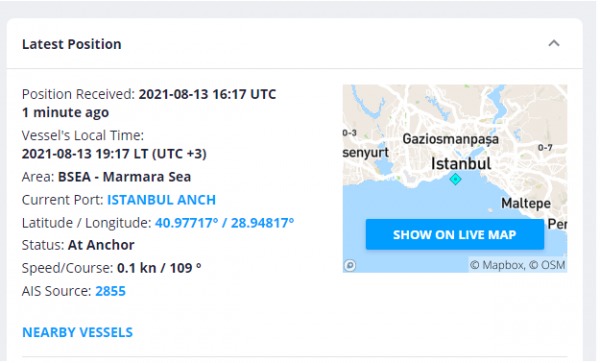Open the 40.97717° / 28.94817° coordinates link
Viewport: 600px width, 363px height.
click(x=225, y=223)
